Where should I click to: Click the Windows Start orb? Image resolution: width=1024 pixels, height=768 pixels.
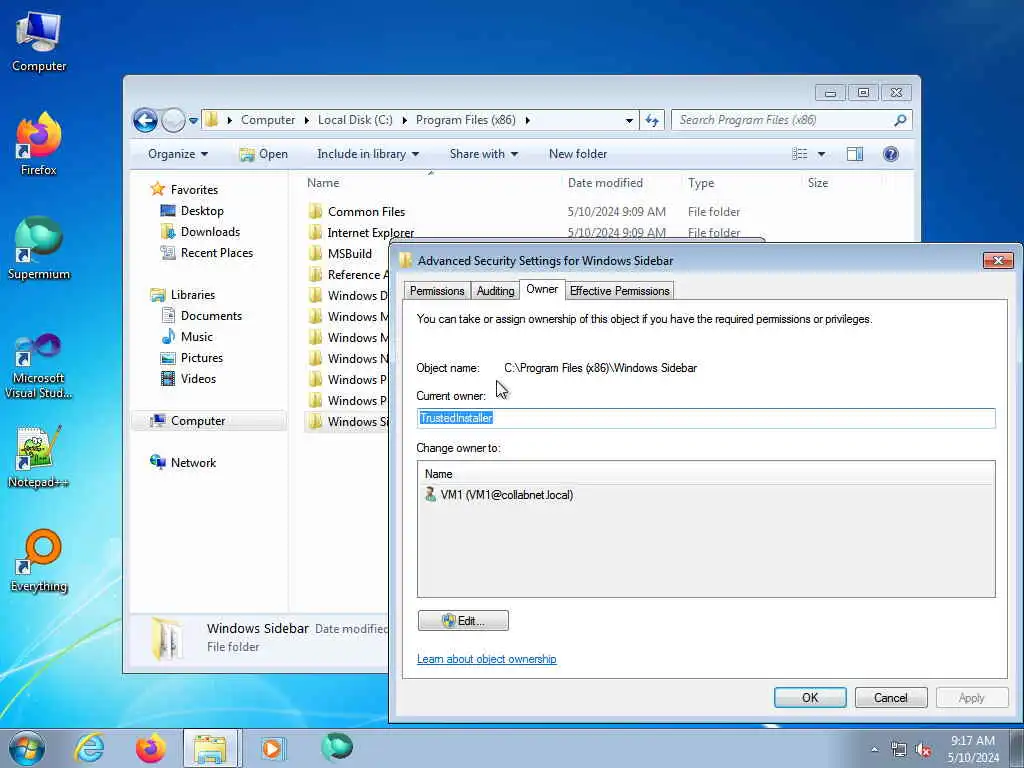27,748
